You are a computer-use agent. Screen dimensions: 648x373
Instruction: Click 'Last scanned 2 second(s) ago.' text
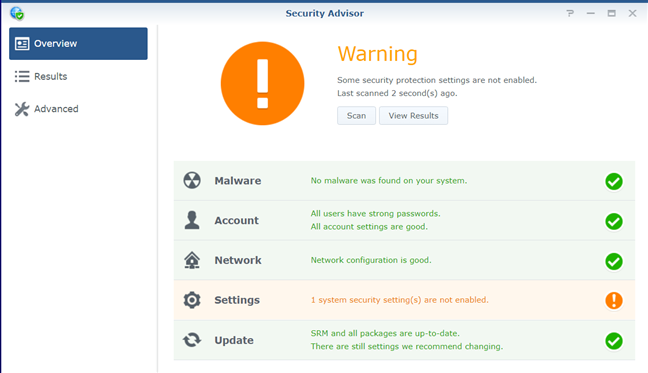pyautogui.click(x=397, y=93)
